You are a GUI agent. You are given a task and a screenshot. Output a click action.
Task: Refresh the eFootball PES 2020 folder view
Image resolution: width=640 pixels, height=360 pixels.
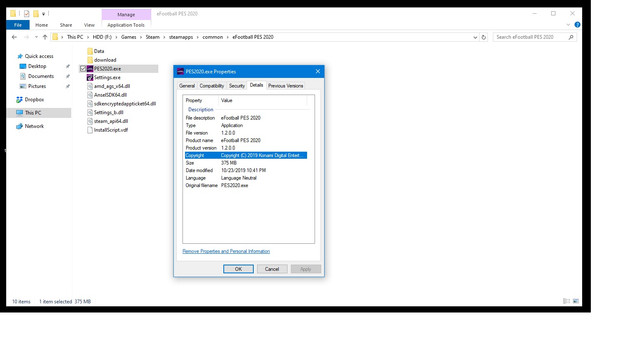pyautogui.click(x=484, y=37)
